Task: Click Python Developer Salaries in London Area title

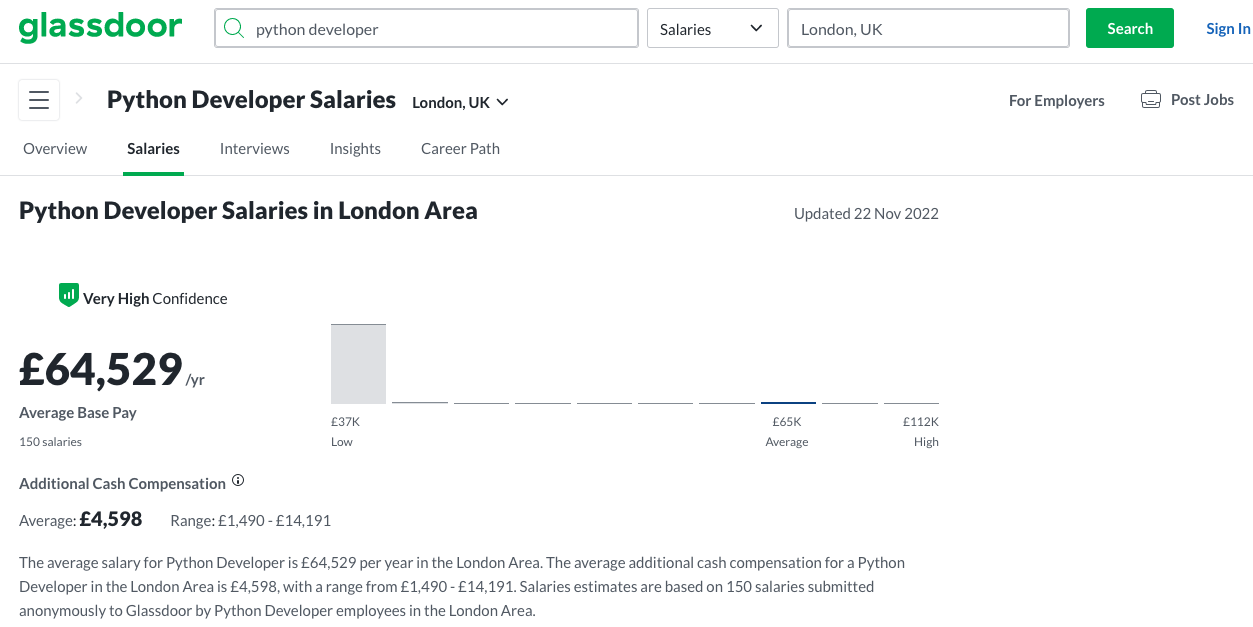Action: tap(248, 211)
